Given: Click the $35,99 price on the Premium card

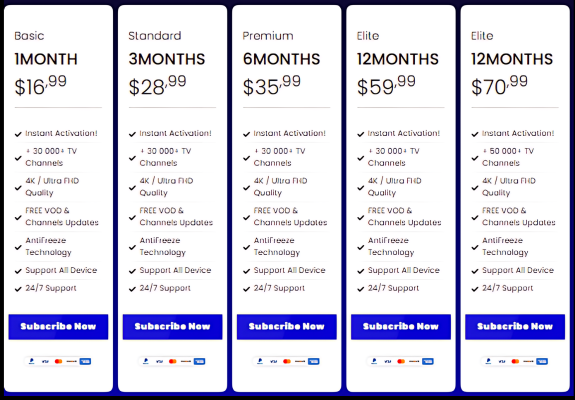Looking at the screenshot, I should pyautogui.click(x=272, y=86).
